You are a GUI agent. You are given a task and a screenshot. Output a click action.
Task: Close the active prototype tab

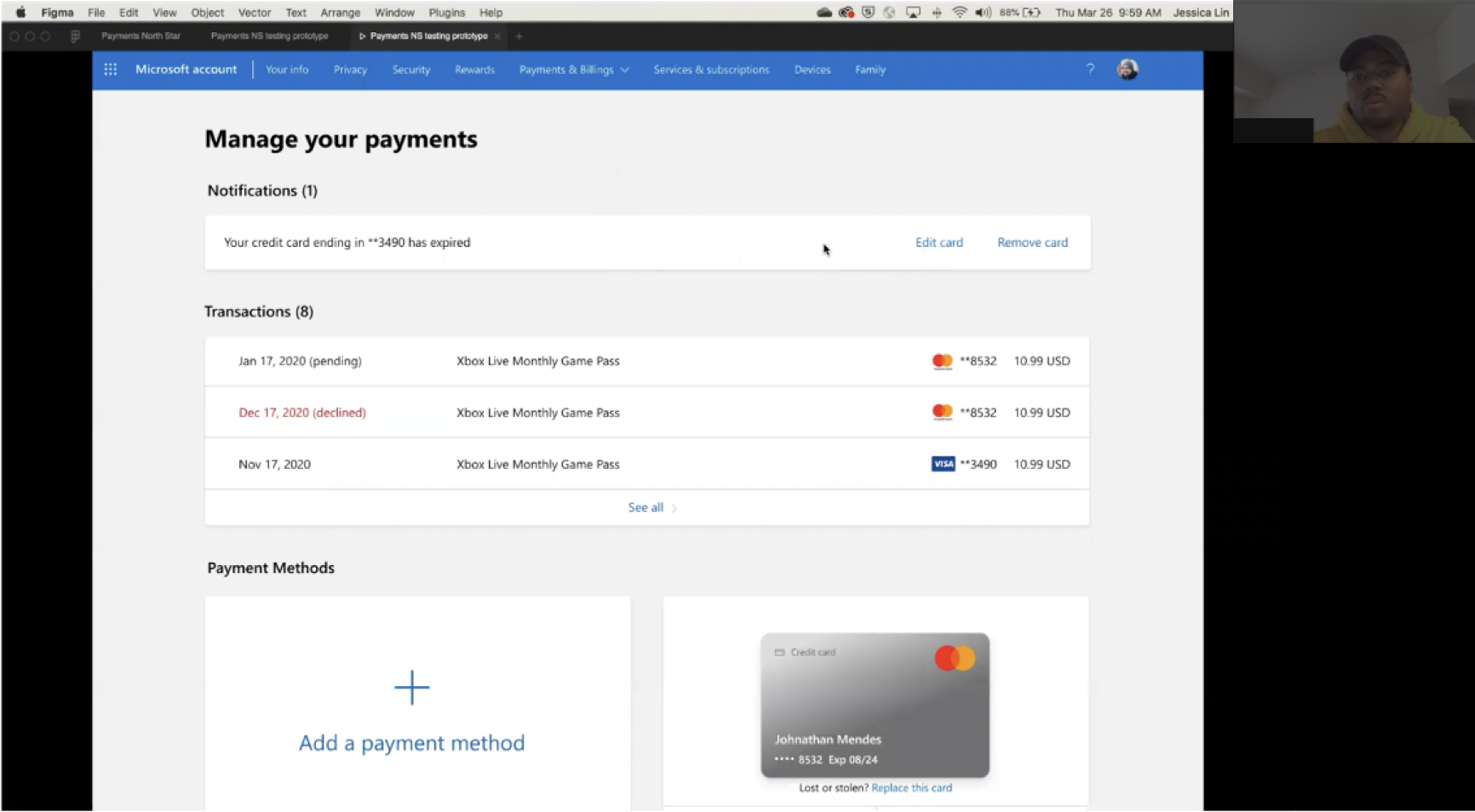tap(496, 37)
